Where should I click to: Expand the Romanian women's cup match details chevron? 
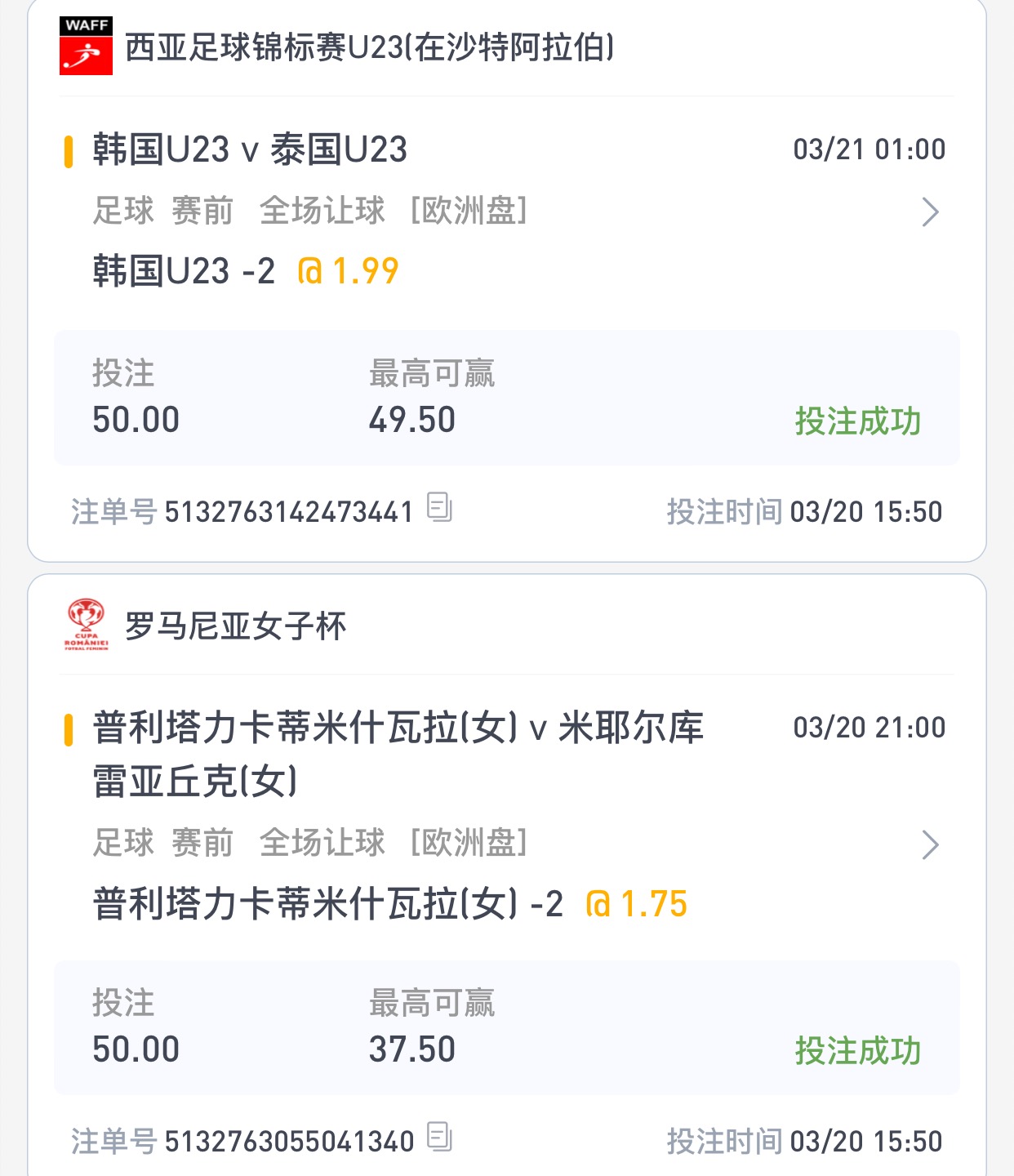[930, 844]
